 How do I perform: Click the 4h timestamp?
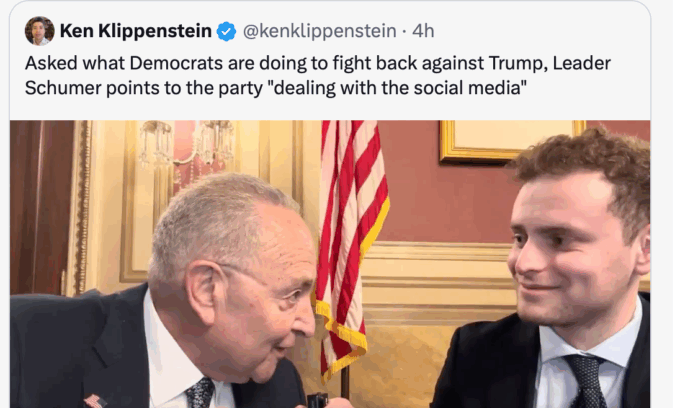pos(423,31)
